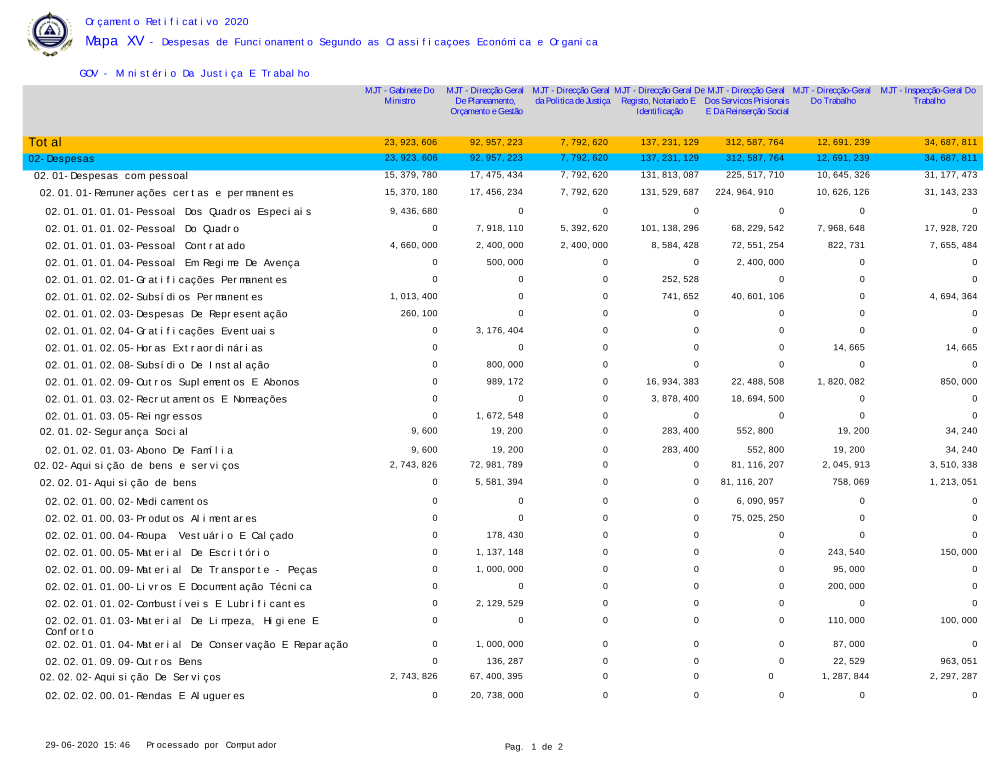The width and height of the screenshot is (1000, 773).
Task: Click the '02.01.02-Segurança Social' row label
Action: (103, 431)
